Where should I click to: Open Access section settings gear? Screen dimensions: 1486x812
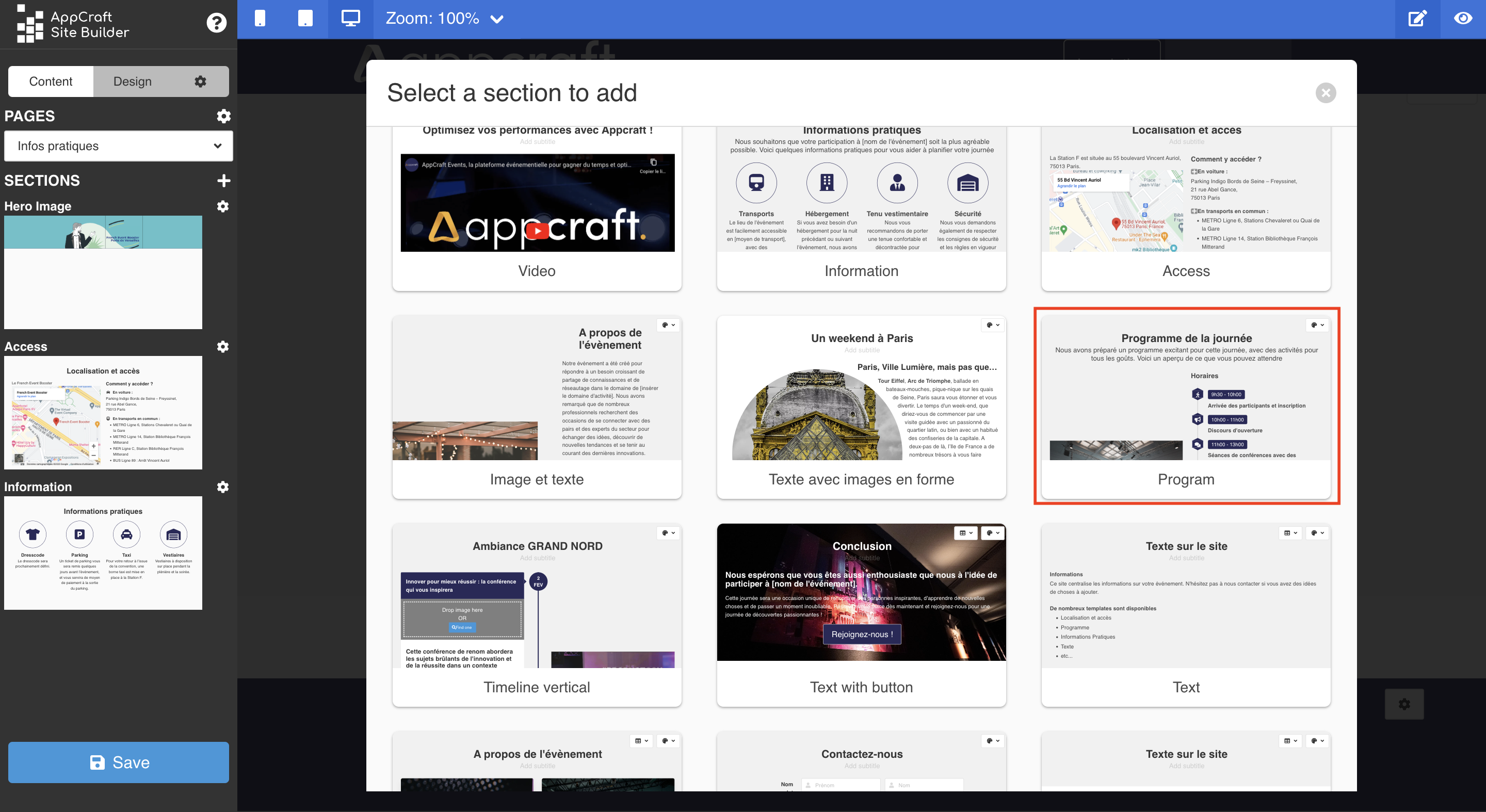coord(223,347)
